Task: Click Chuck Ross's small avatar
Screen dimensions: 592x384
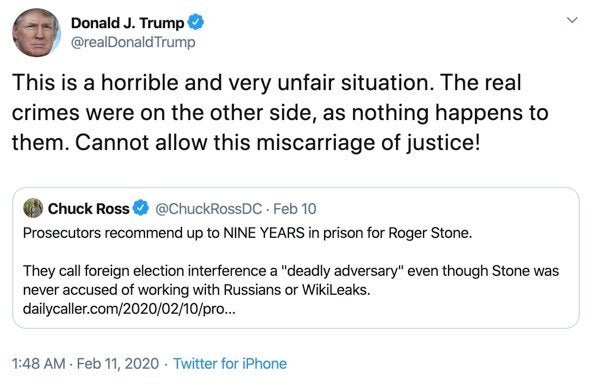Action: coord(33,208)
